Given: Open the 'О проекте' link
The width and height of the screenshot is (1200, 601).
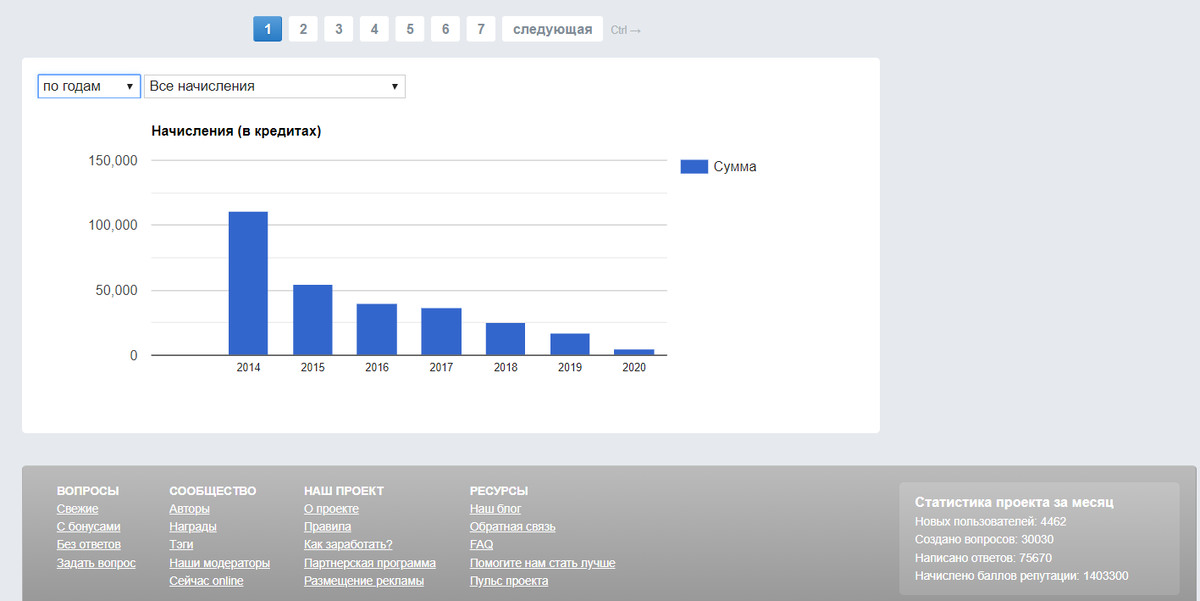Looking at the screenshot, I should point(331,509).
